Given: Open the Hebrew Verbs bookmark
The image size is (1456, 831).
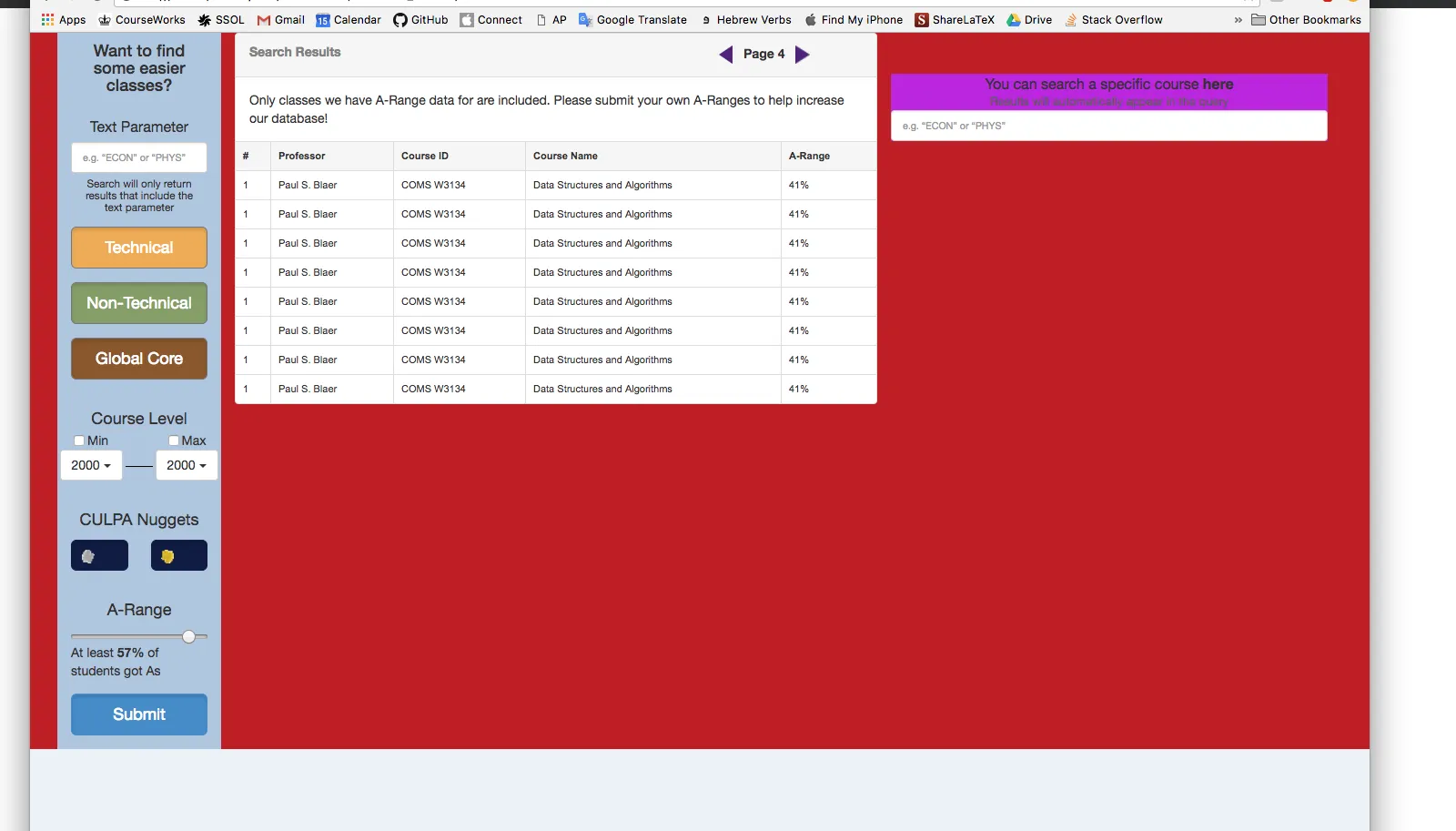Looking at the screenshot, I should tap(745, 19).
